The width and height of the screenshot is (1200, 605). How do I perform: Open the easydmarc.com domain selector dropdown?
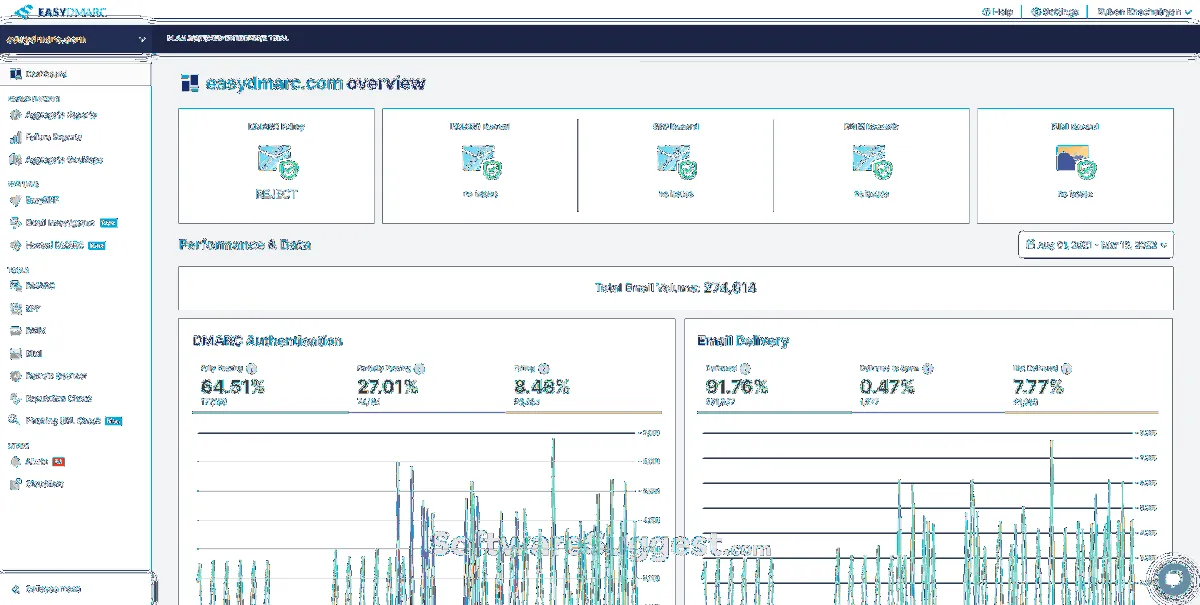76,39
